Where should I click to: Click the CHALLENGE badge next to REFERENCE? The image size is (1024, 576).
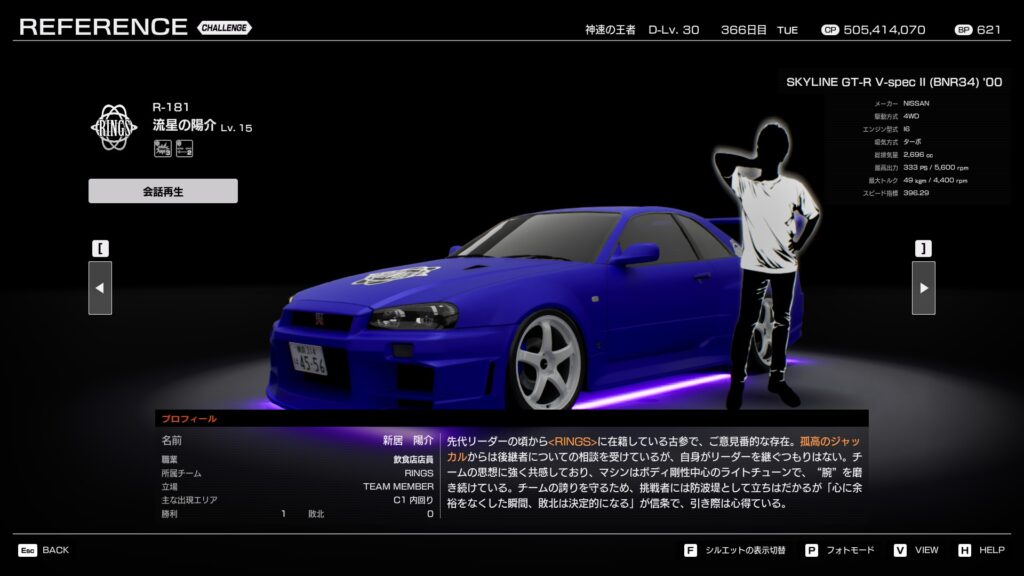225,27
